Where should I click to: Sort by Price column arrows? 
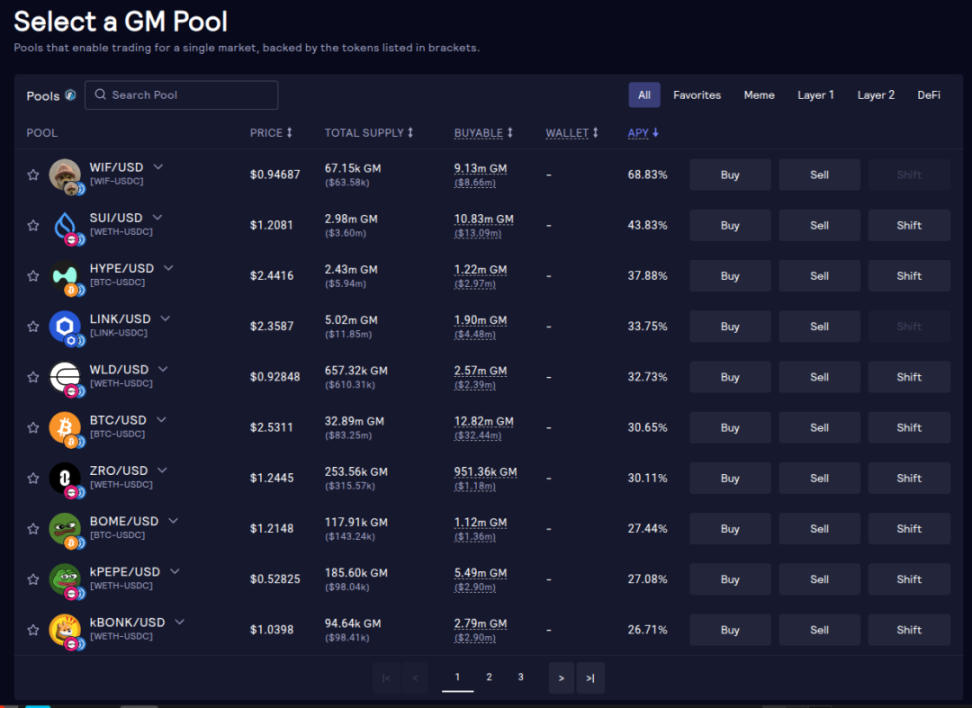pos(289,133)
